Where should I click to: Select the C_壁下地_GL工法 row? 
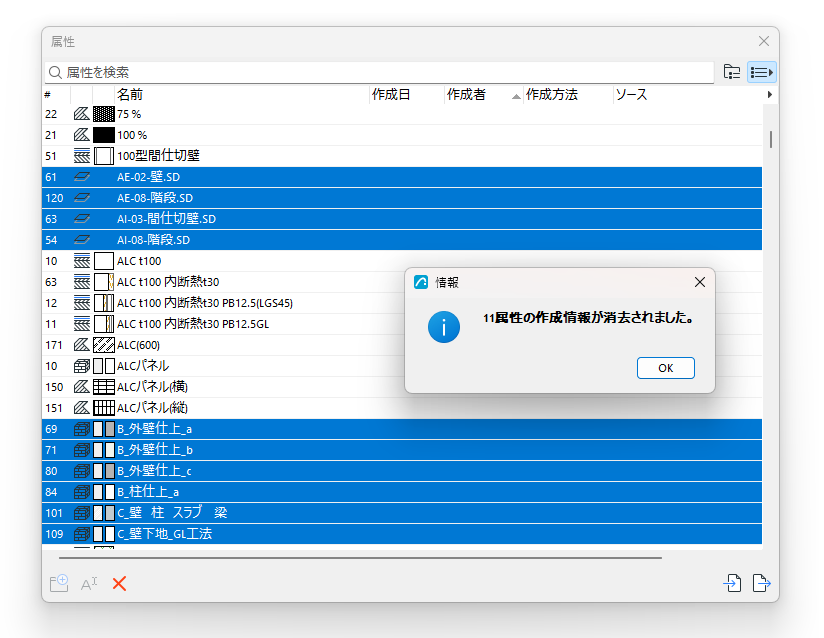point(402,534)
